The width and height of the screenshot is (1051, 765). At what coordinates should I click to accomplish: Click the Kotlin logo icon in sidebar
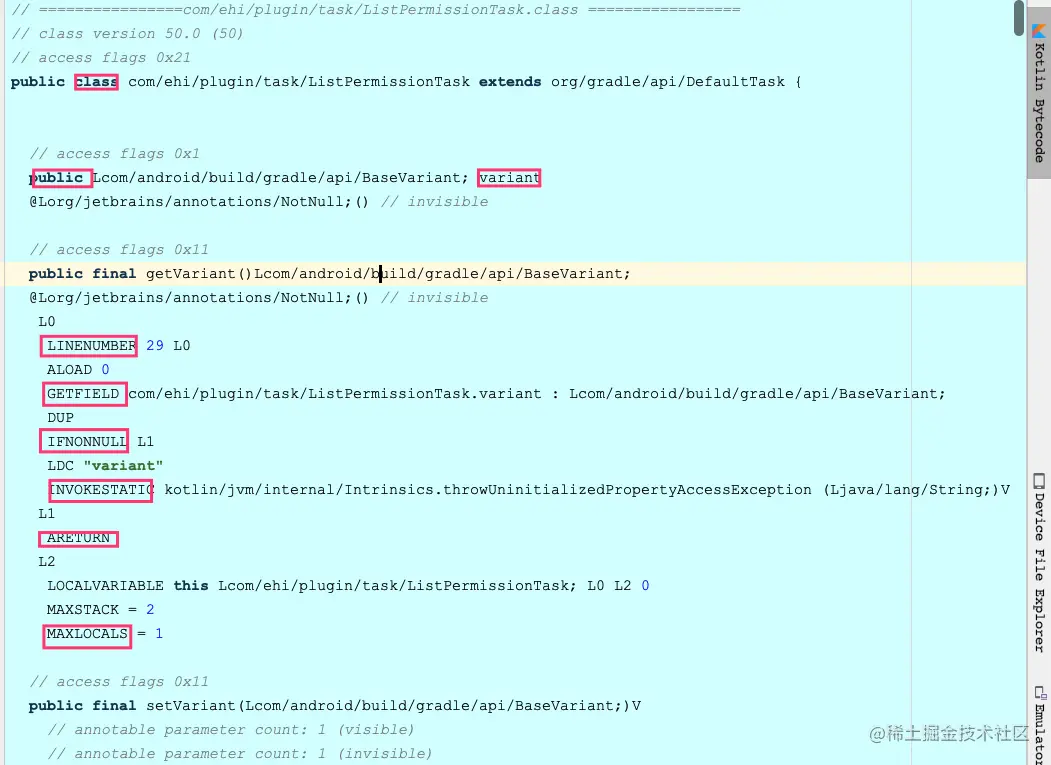(1038, 31)
